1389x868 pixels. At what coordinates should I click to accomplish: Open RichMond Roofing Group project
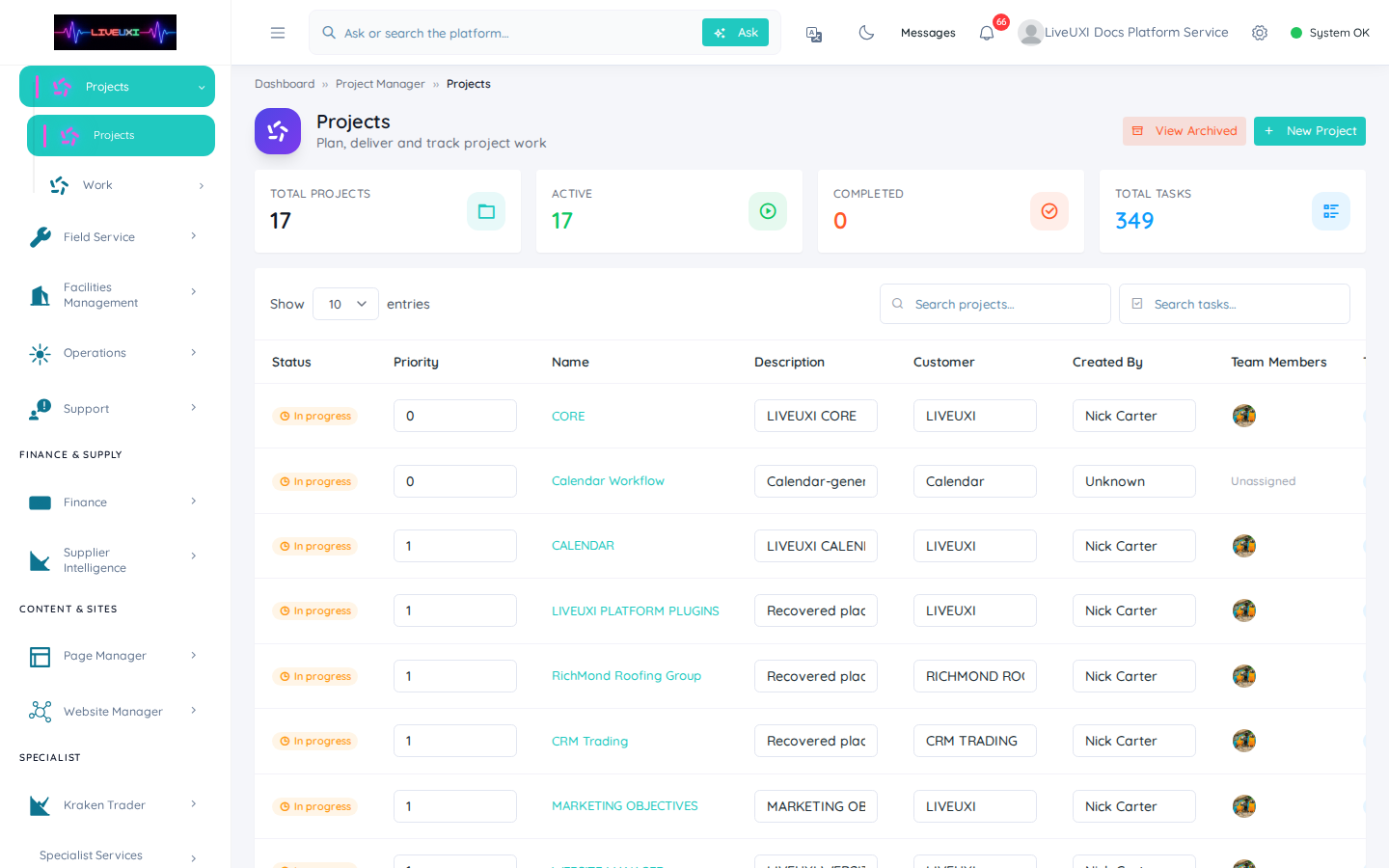coord(626,676)
